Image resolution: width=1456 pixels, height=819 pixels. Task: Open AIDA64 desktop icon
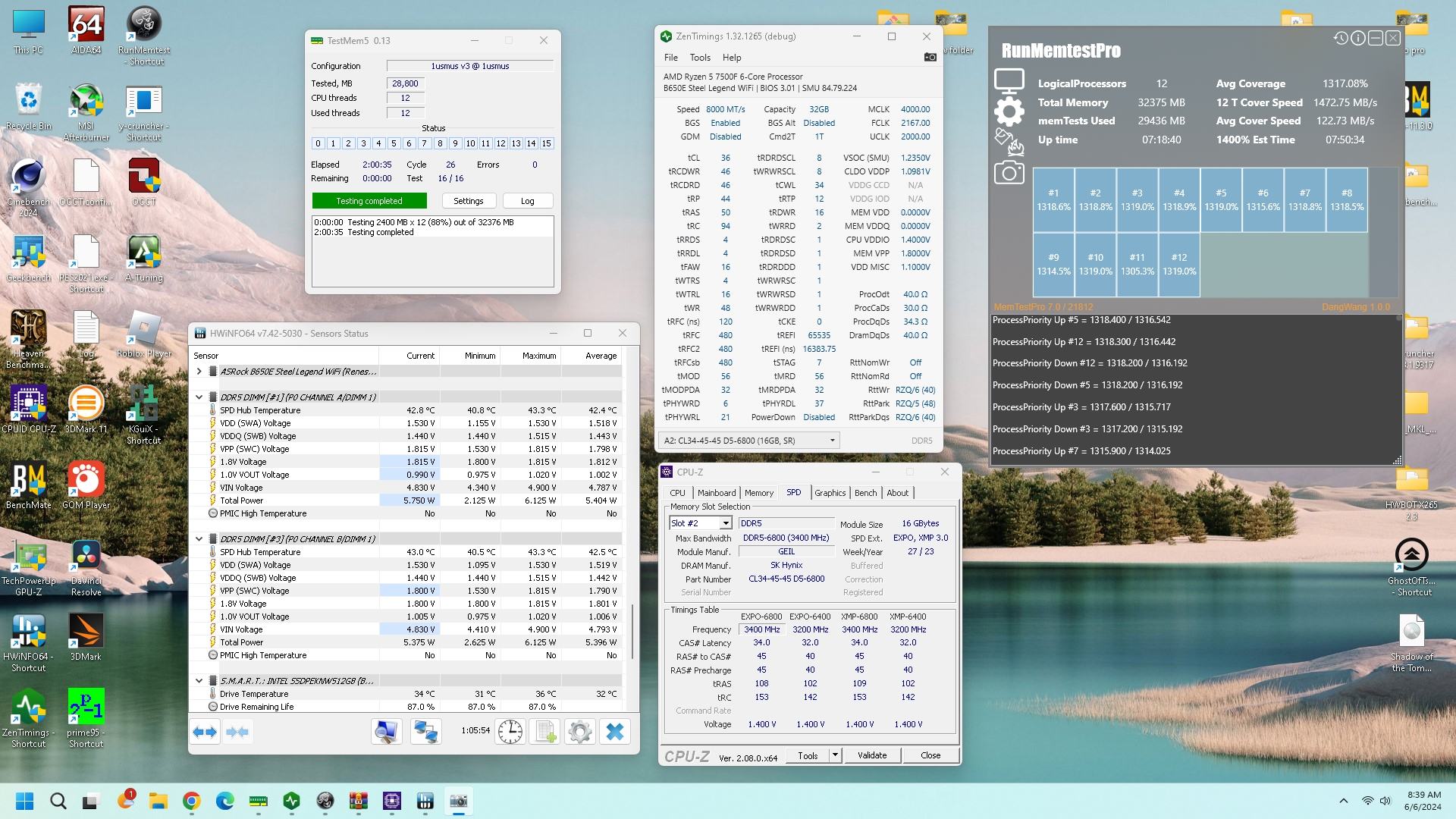click(86, 30)
